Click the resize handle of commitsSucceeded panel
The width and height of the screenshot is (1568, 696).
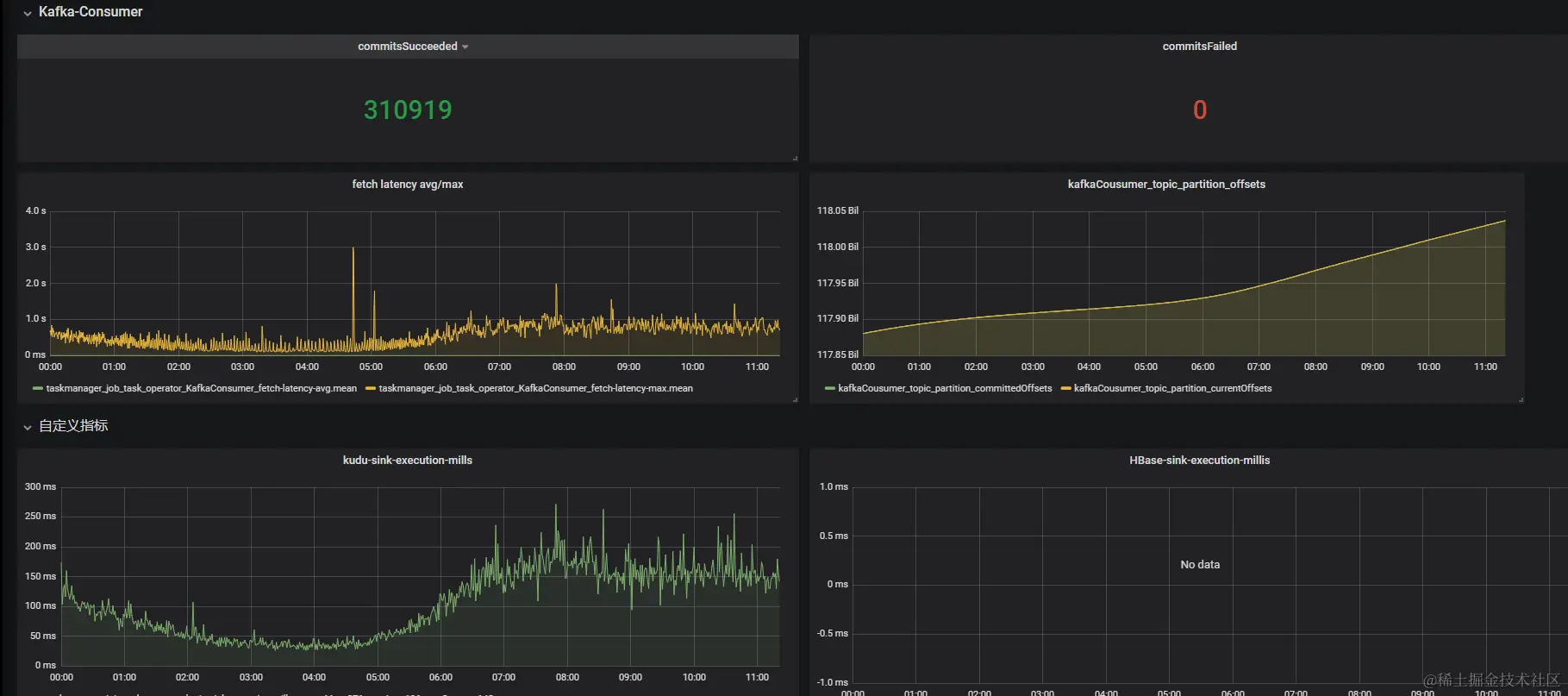[795, 158]
